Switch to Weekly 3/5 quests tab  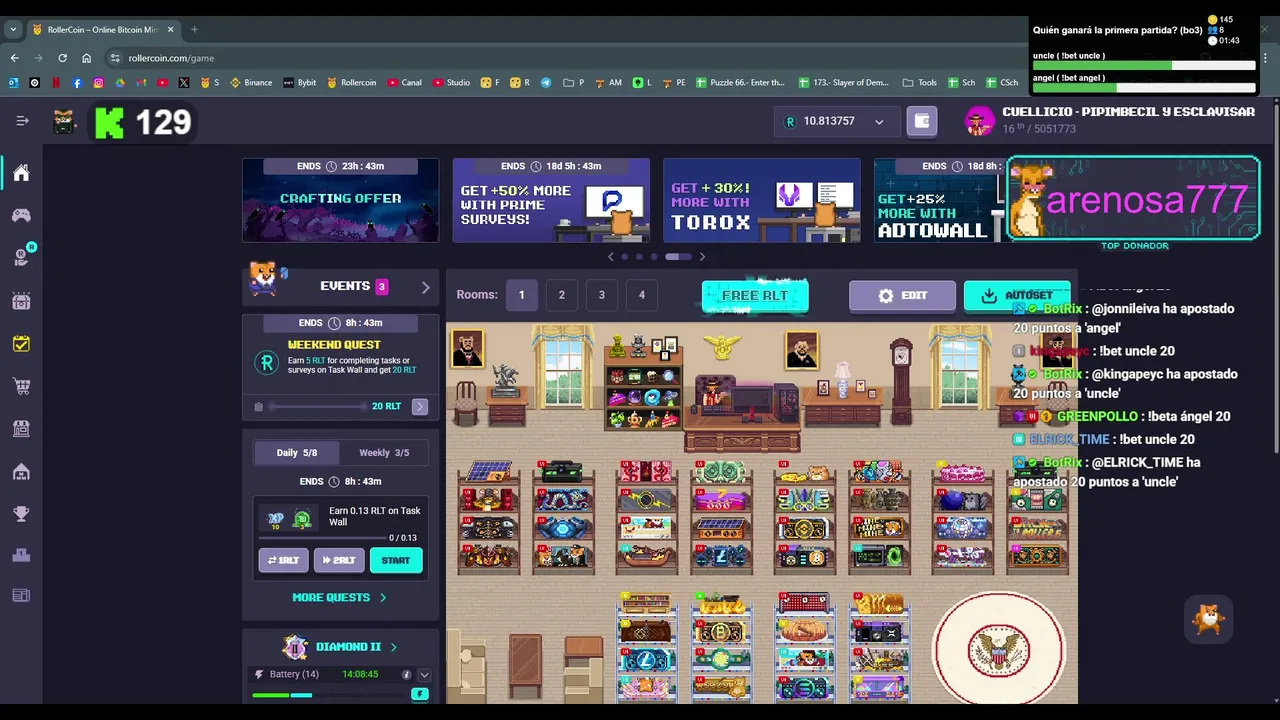coord(384,453)
